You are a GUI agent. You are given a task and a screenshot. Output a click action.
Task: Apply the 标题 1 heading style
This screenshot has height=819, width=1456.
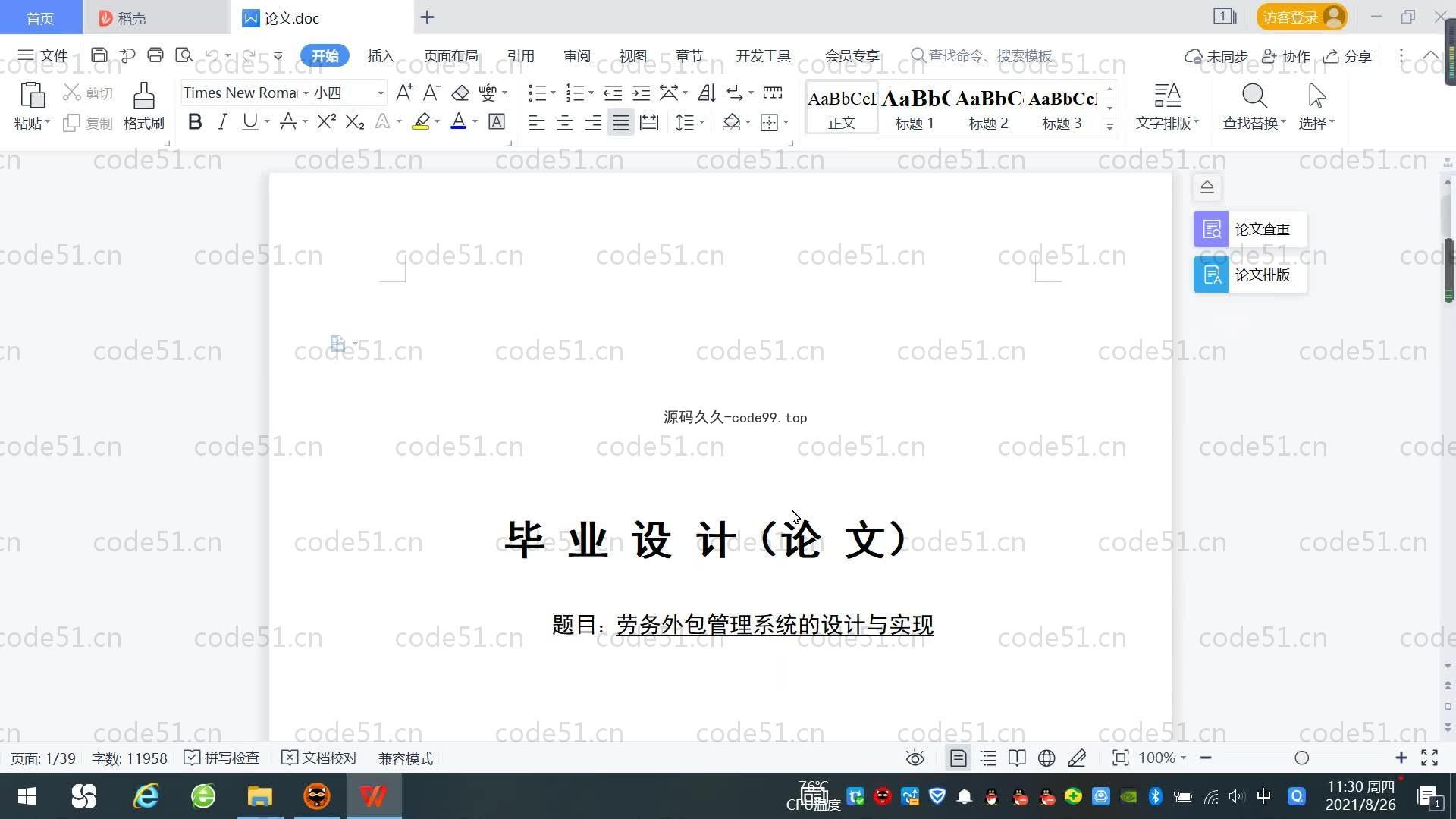915,108
